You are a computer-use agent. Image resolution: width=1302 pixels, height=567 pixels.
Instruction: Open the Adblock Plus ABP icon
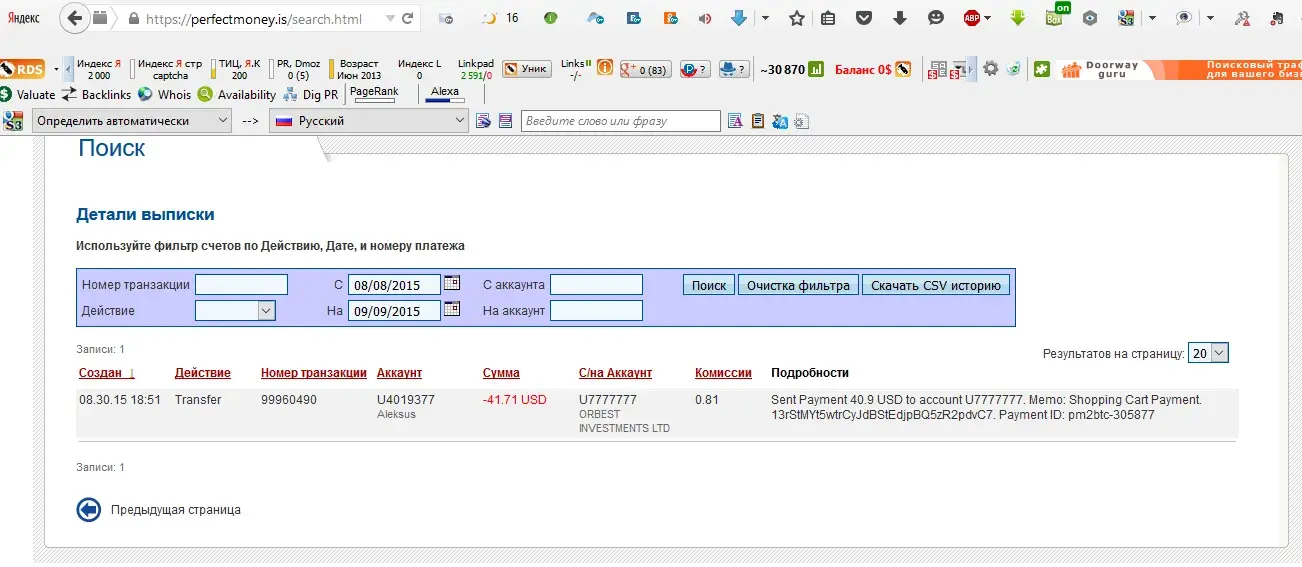pos(972,18)
